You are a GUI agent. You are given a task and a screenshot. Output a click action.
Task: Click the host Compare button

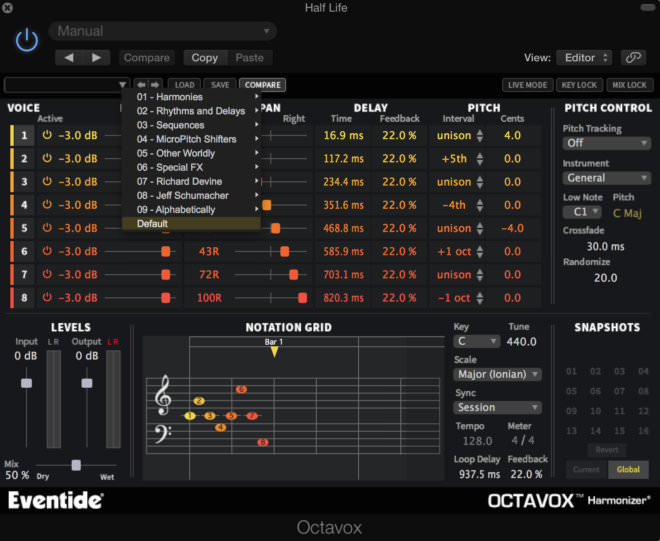146,58
